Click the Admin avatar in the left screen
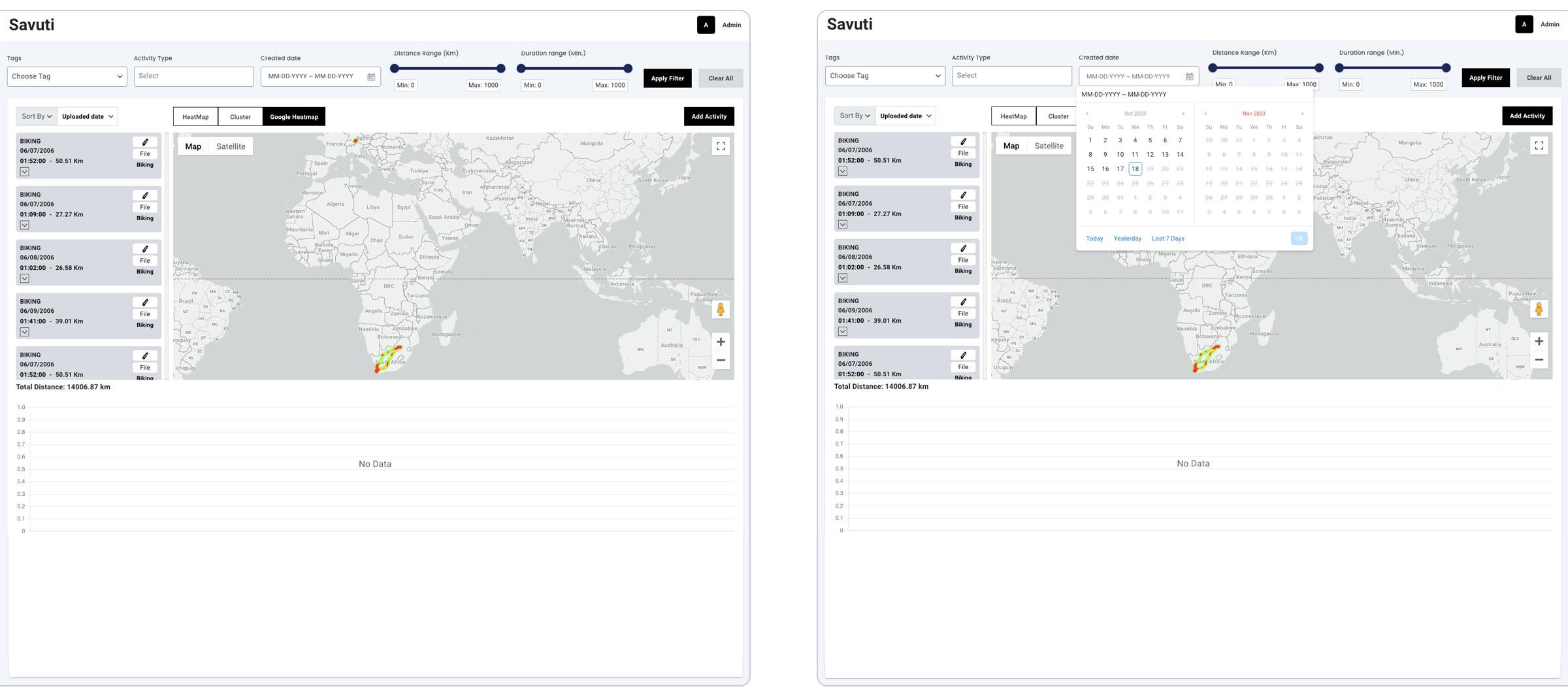This screenshot has height=697, width=1568. 706,25
